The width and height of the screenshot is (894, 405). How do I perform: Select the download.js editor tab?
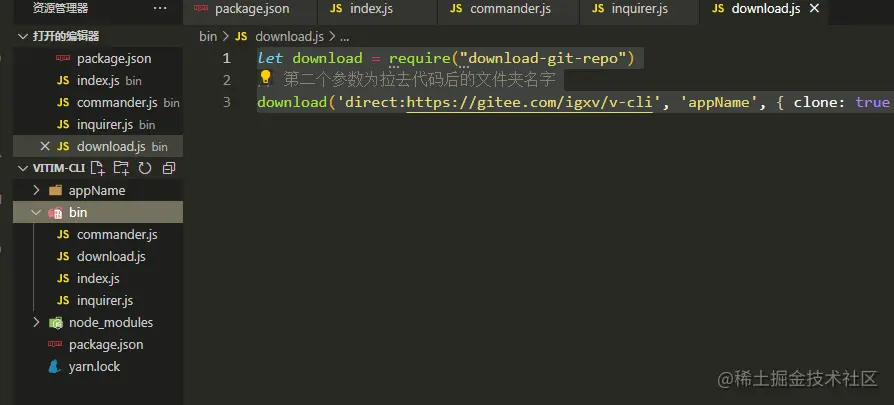[x=766, y=9]
